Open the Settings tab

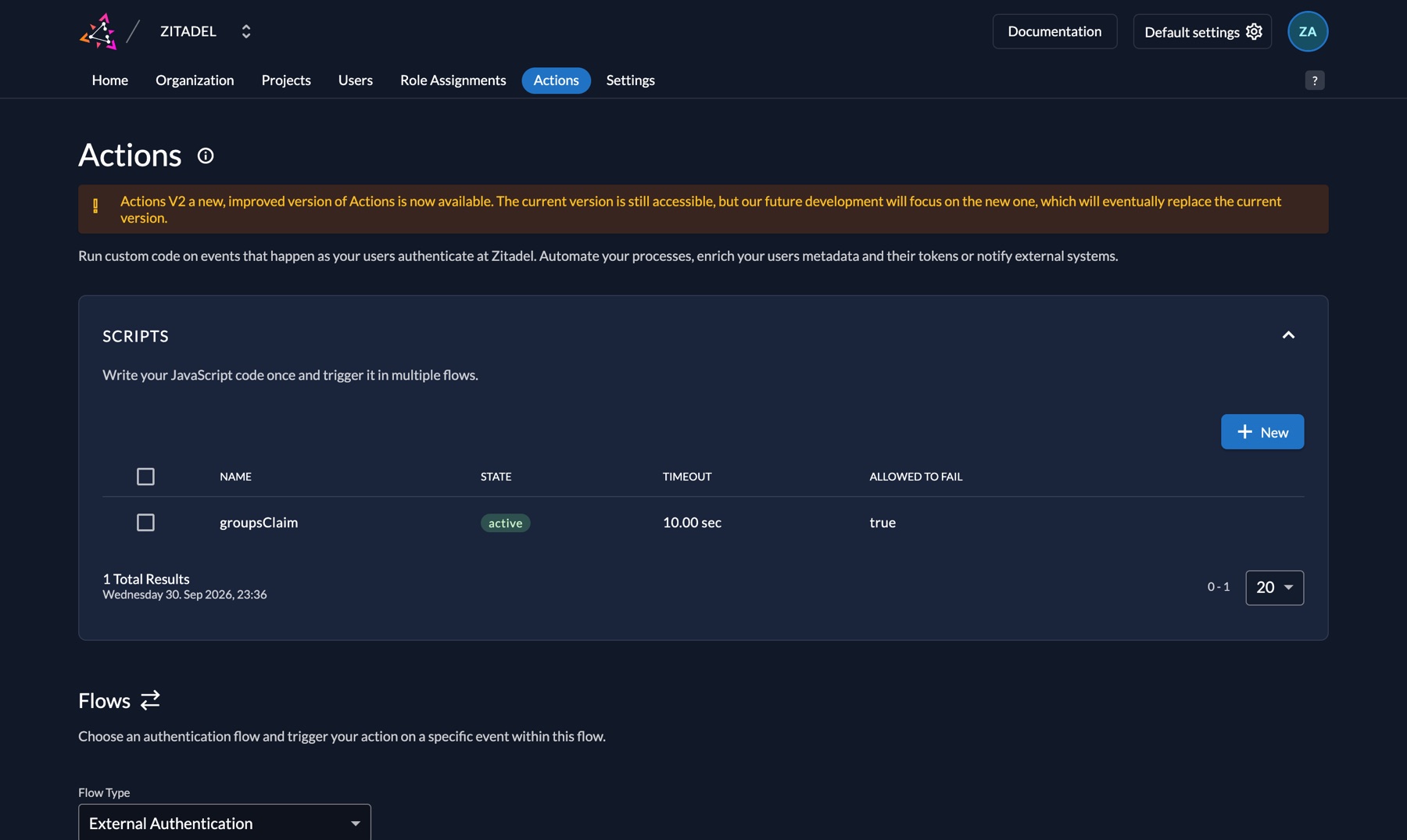click(631, 80)
